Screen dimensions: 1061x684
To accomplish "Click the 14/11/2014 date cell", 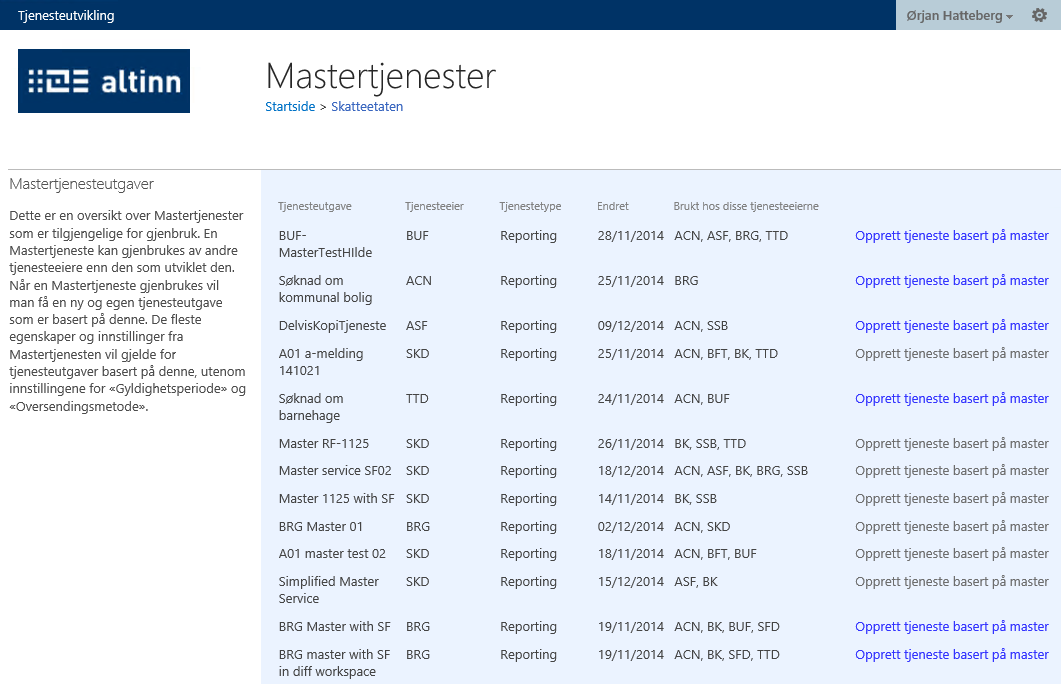I will [631, 499].
